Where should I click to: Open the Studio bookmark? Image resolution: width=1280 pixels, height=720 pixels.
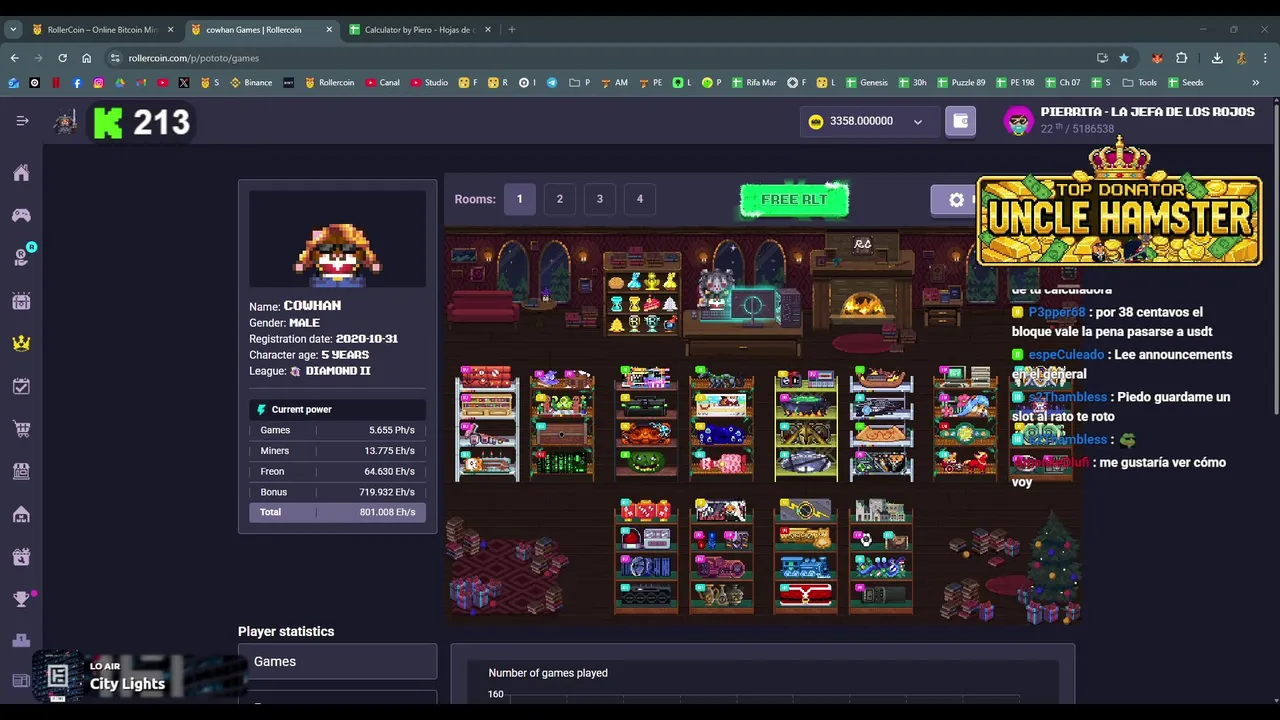point(430,83)
